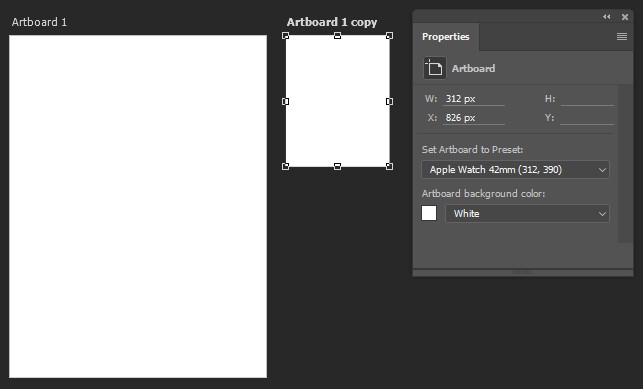Select the Artboard 1 copy title label
This screenshot has width=643, height=389.
click(332, 22)
